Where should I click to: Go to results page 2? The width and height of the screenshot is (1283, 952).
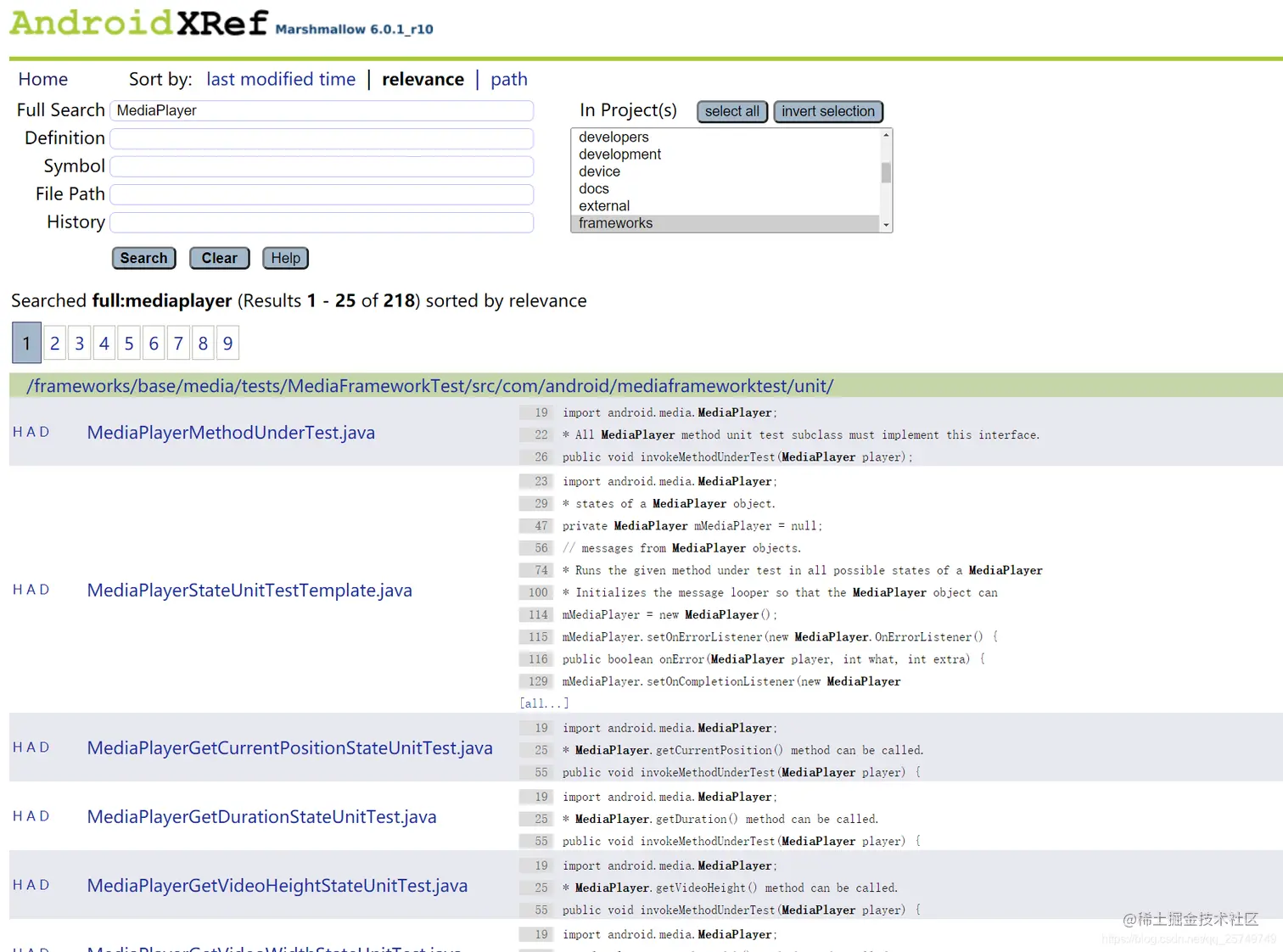(x=54, y=344)
